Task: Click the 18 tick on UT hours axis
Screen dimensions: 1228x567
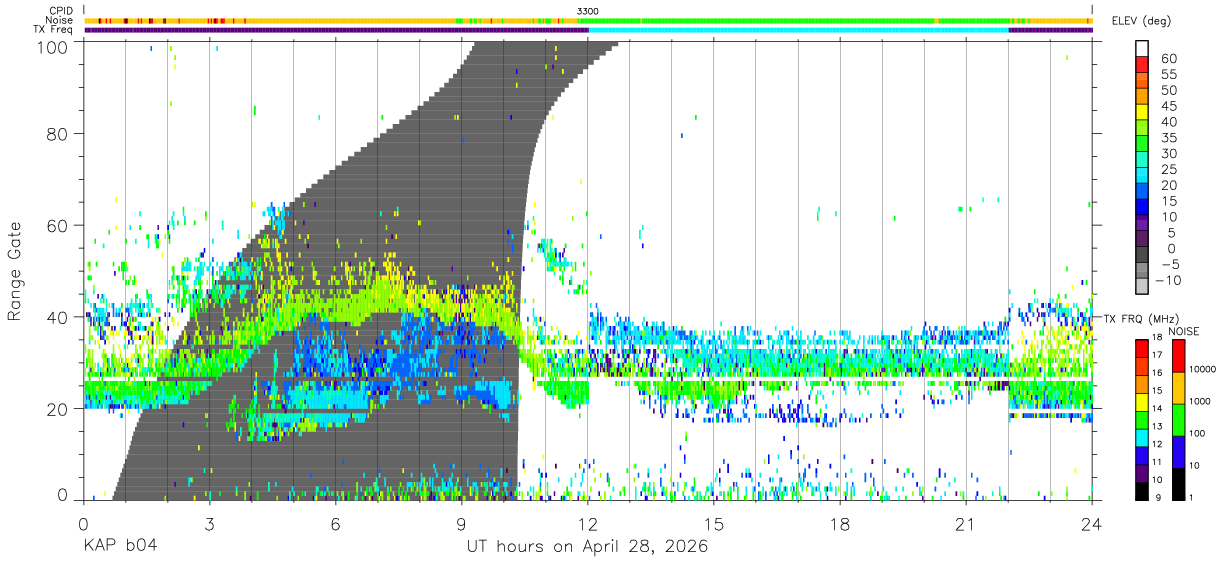Action: coord(840,525)
